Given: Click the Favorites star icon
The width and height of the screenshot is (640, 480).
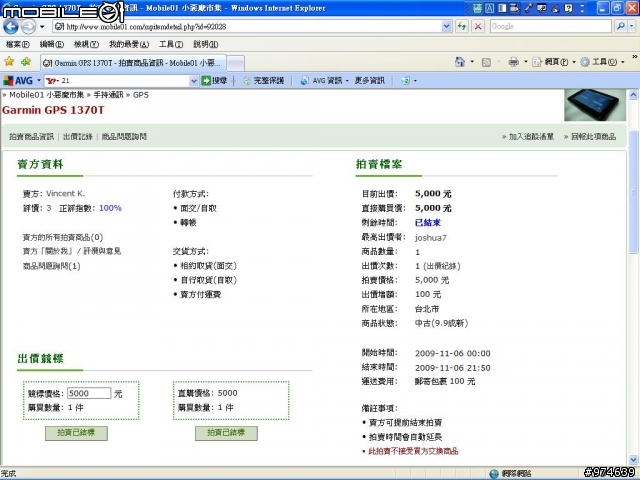Looking at the screenshot, I should 9,62.
